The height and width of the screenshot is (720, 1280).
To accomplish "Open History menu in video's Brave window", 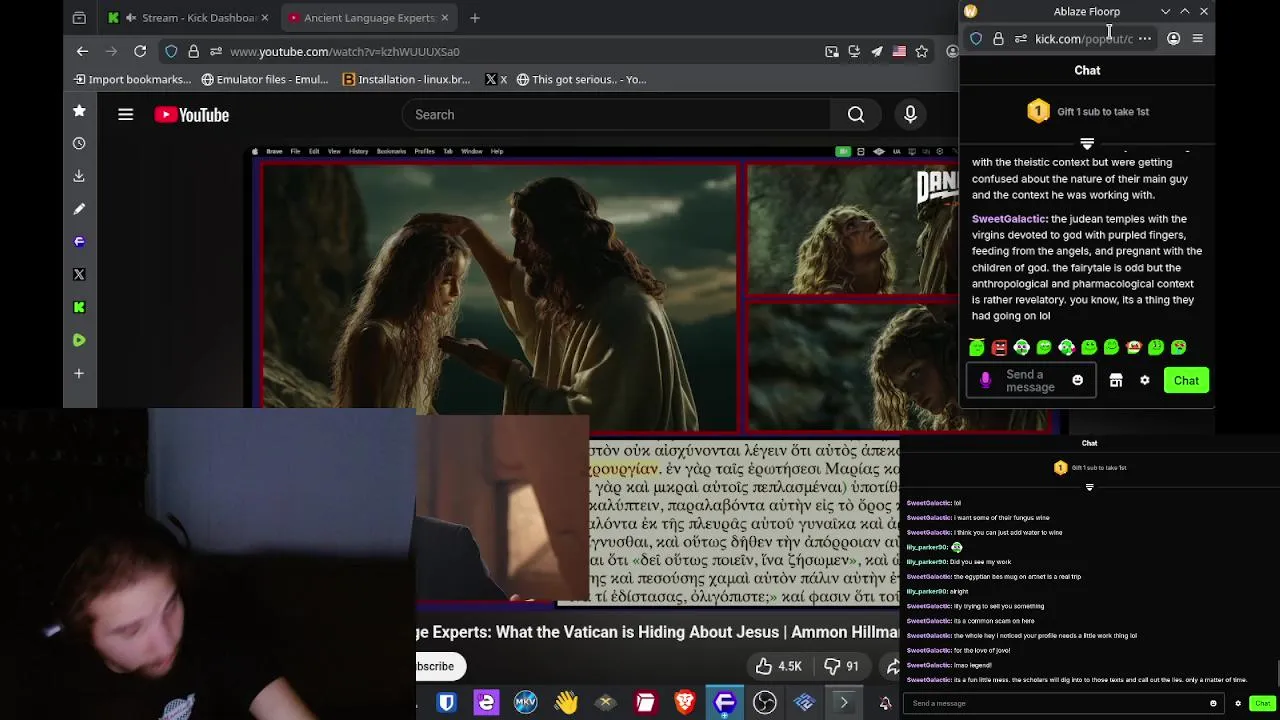I will click(358, 151).
